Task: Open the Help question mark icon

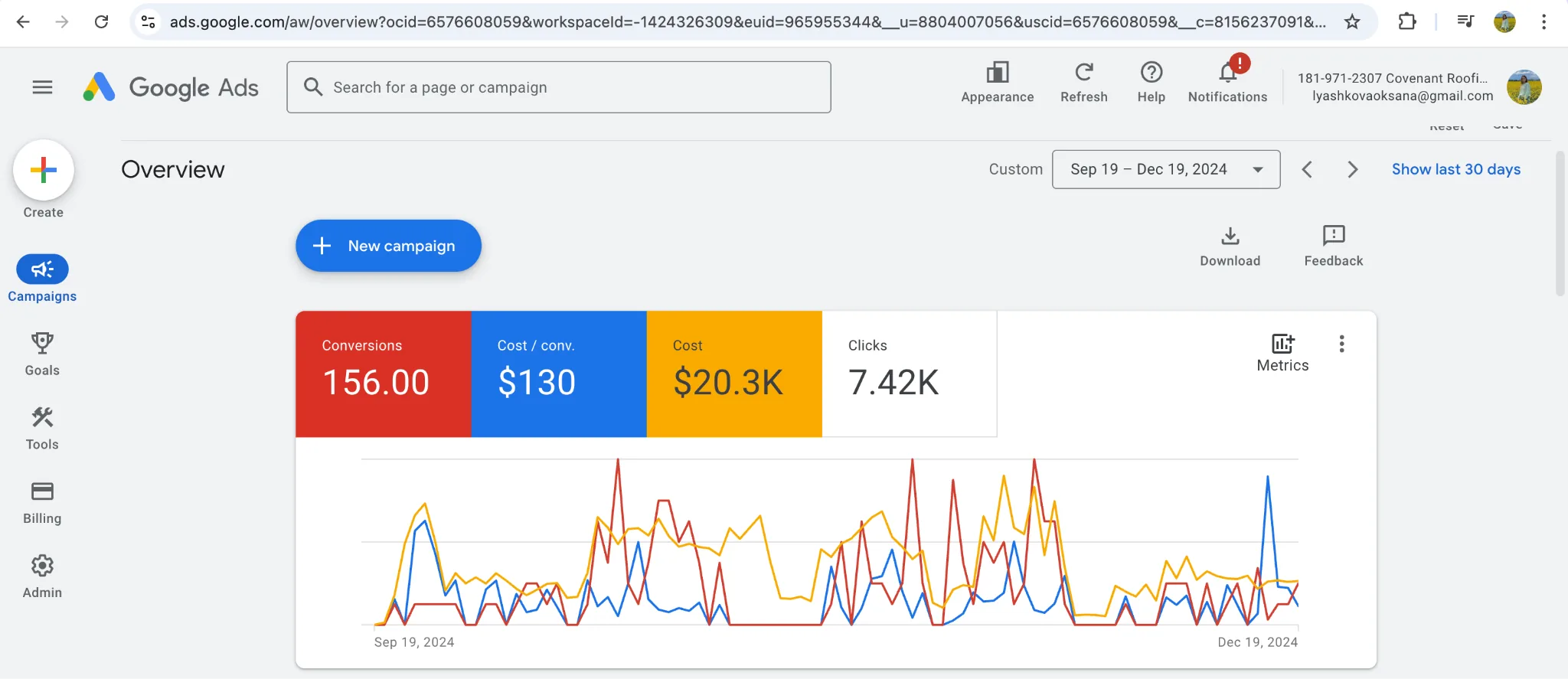Action: (x=1151, y=73)
